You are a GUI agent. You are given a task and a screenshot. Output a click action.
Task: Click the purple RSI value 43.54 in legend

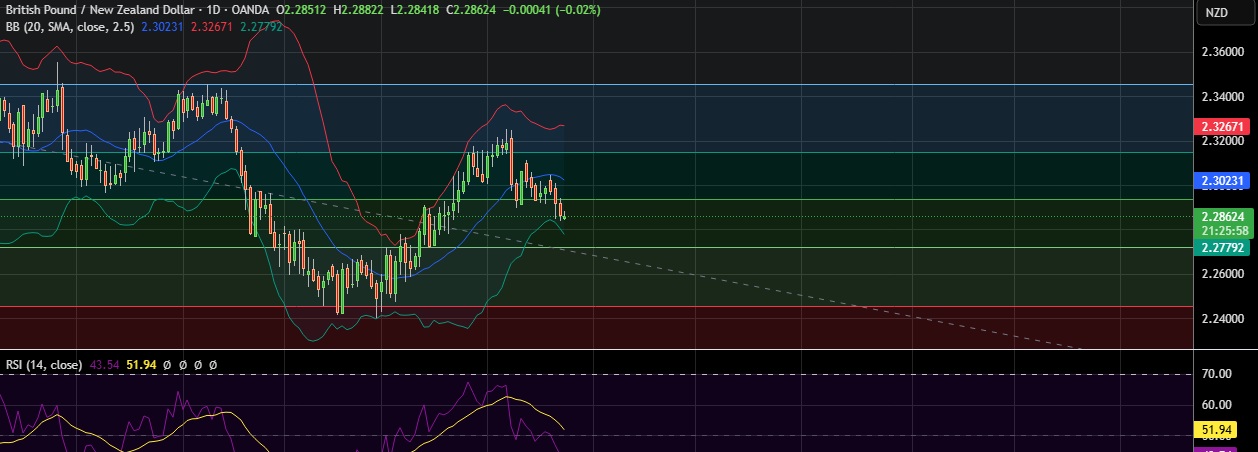tap(104, 365)
